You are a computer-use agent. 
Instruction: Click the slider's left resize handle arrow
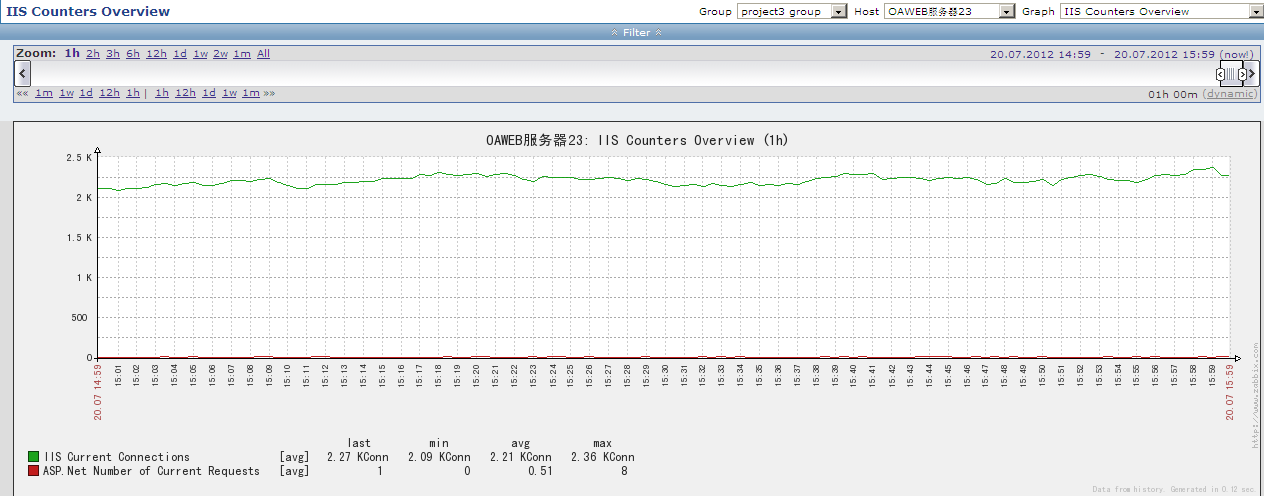point(1221,74)
